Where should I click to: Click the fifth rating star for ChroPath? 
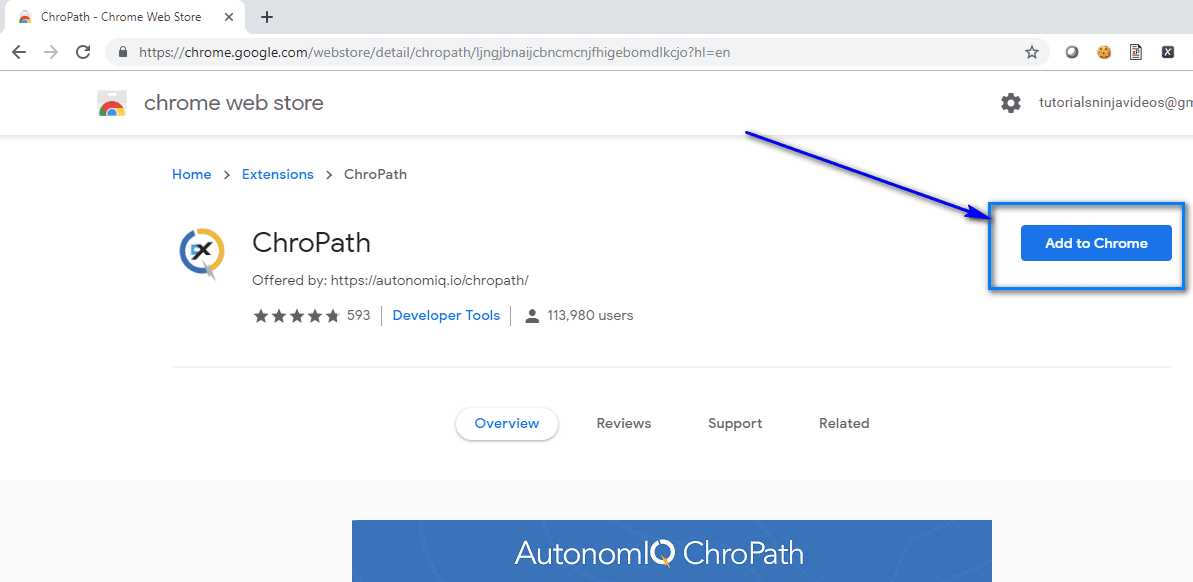point(333,315)
